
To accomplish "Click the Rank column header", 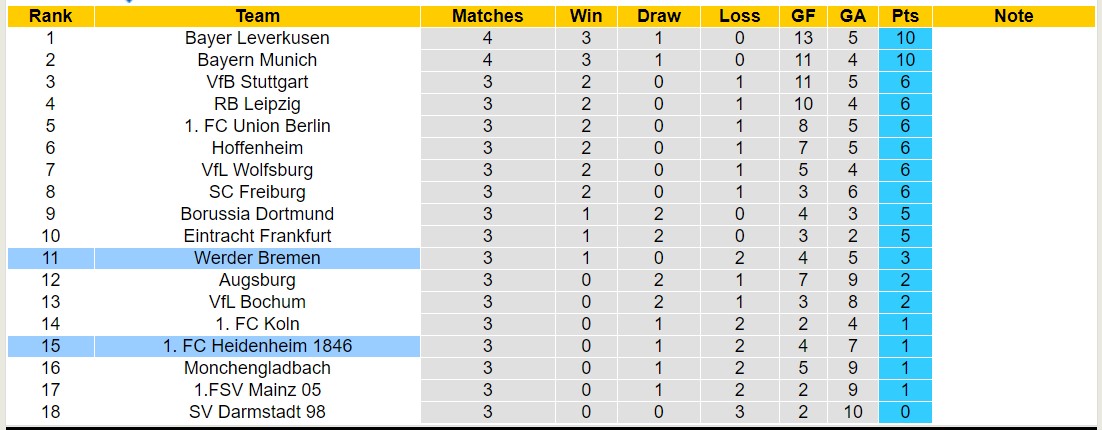I will [50, 16].
